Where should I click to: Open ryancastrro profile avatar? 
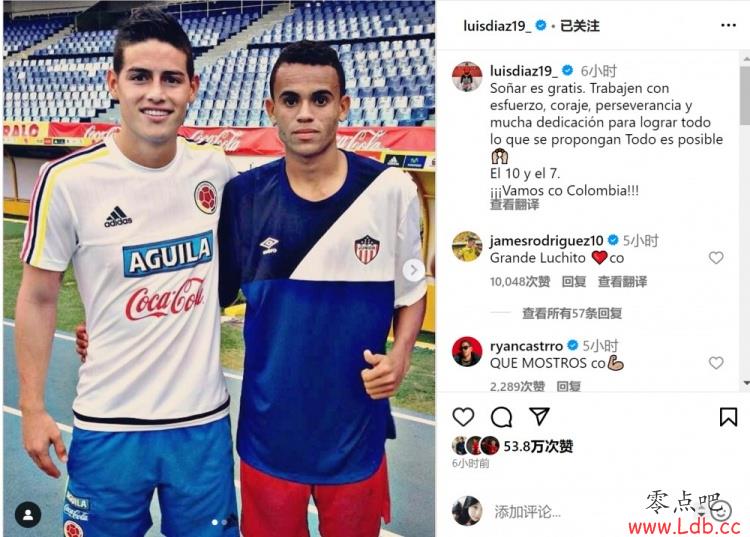pos(467,352)
